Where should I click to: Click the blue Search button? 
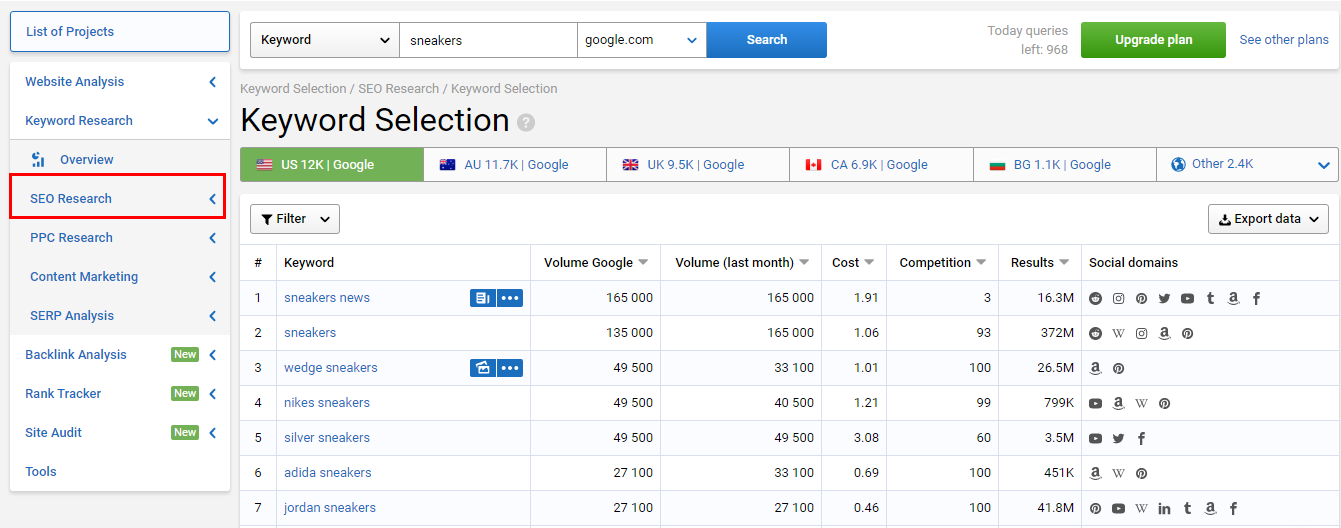767,40
